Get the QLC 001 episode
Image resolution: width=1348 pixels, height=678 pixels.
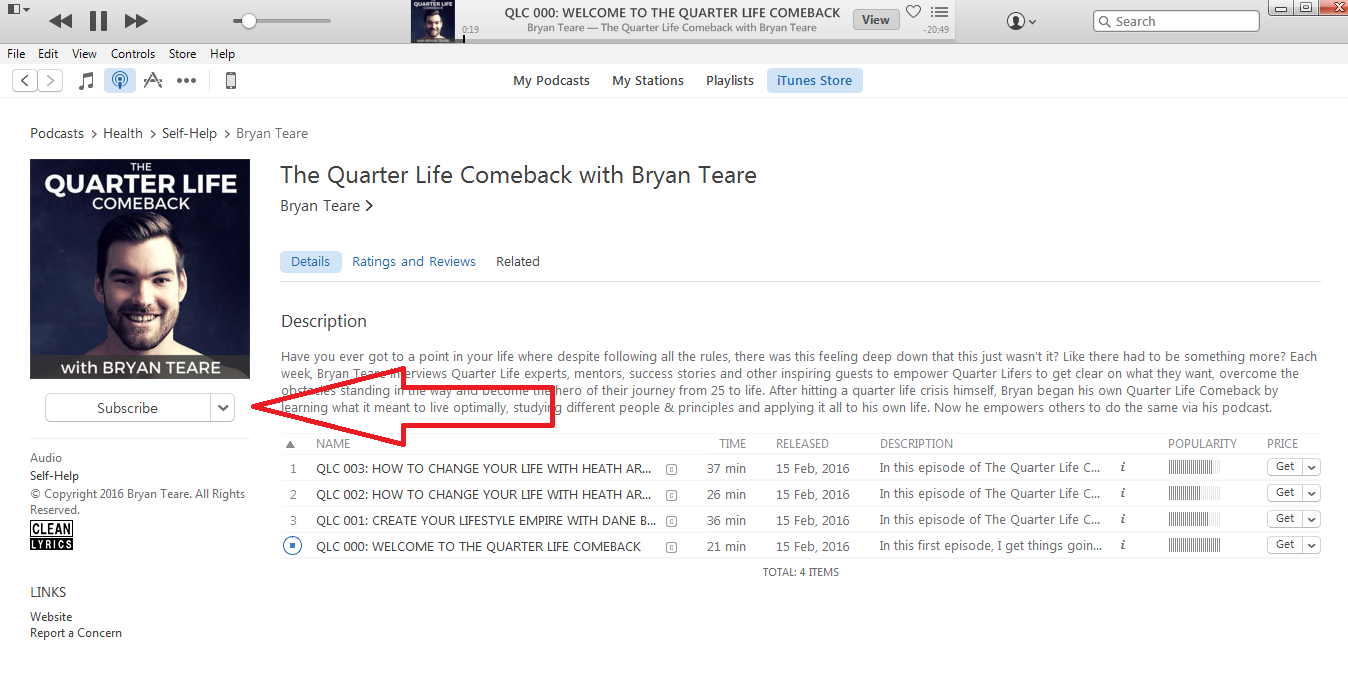point(1285,519)
